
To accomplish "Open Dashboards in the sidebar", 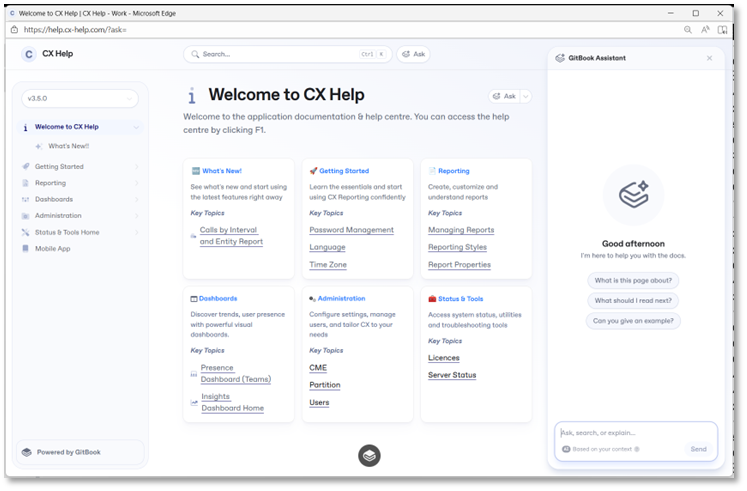I will (x=54, y=200).
